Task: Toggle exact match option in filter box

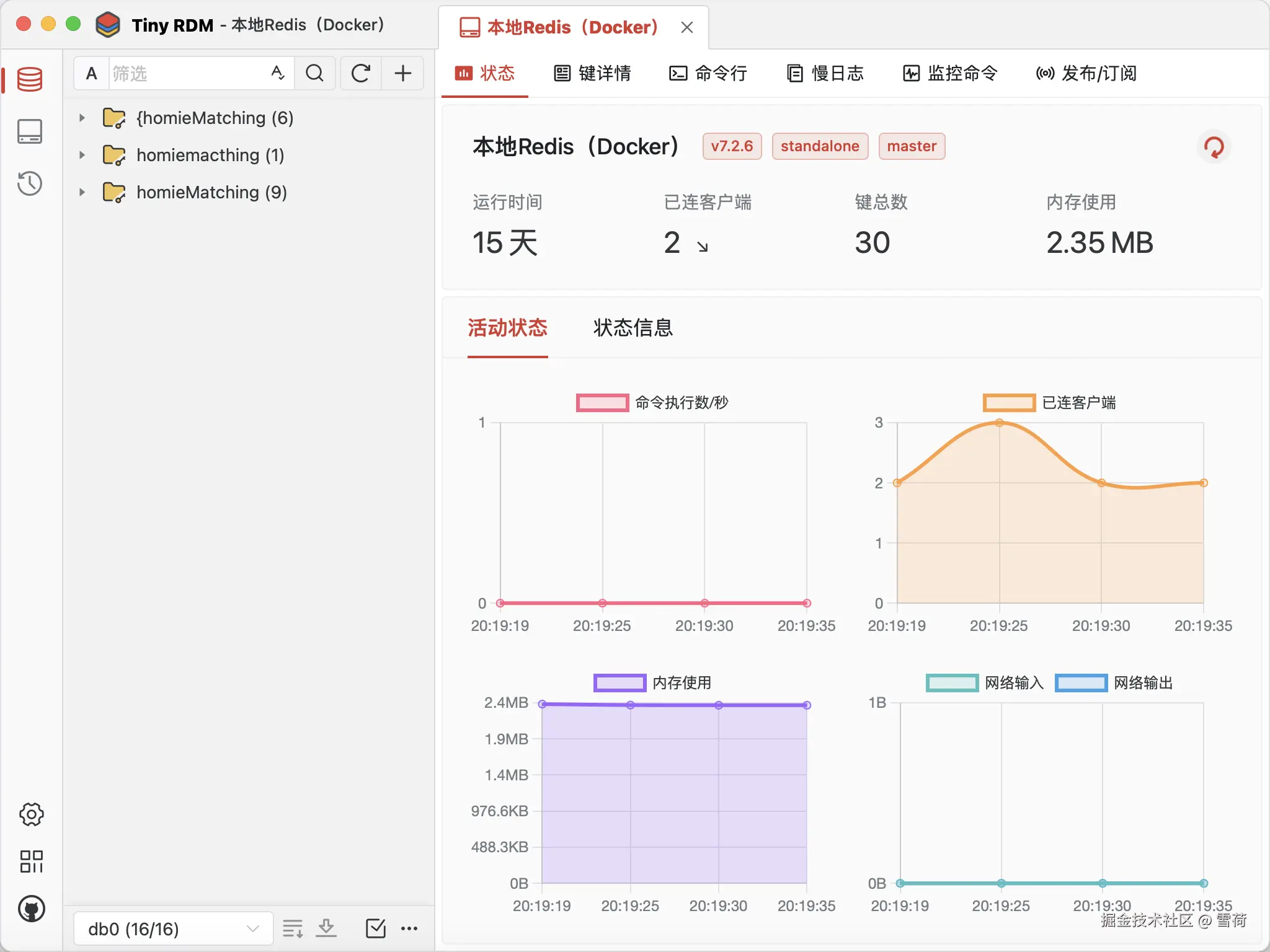Action: click(x=277, y=73)
